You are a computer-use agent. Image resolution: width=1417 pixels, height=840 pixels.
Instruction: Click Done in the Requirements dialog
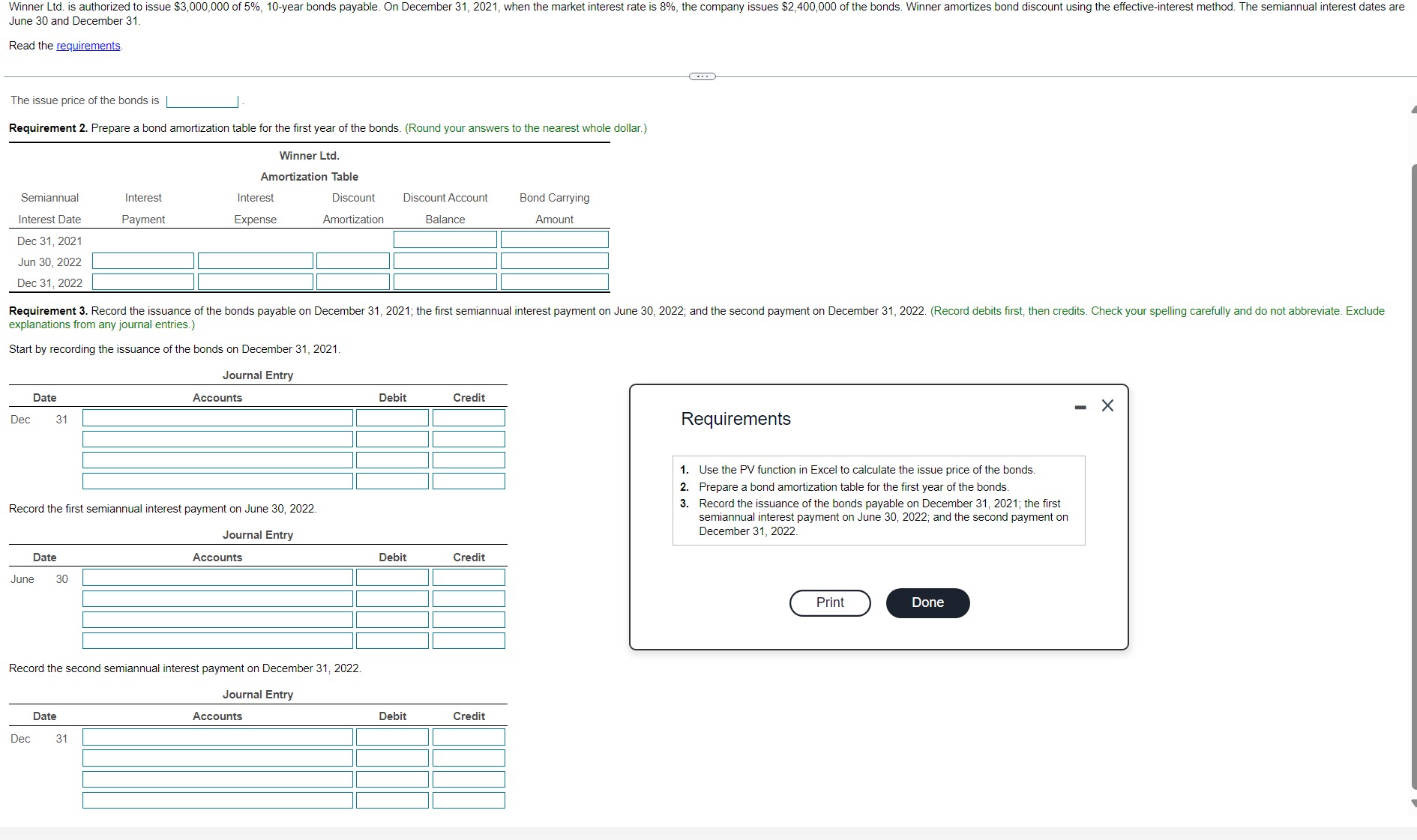click(x=927, y=603)
